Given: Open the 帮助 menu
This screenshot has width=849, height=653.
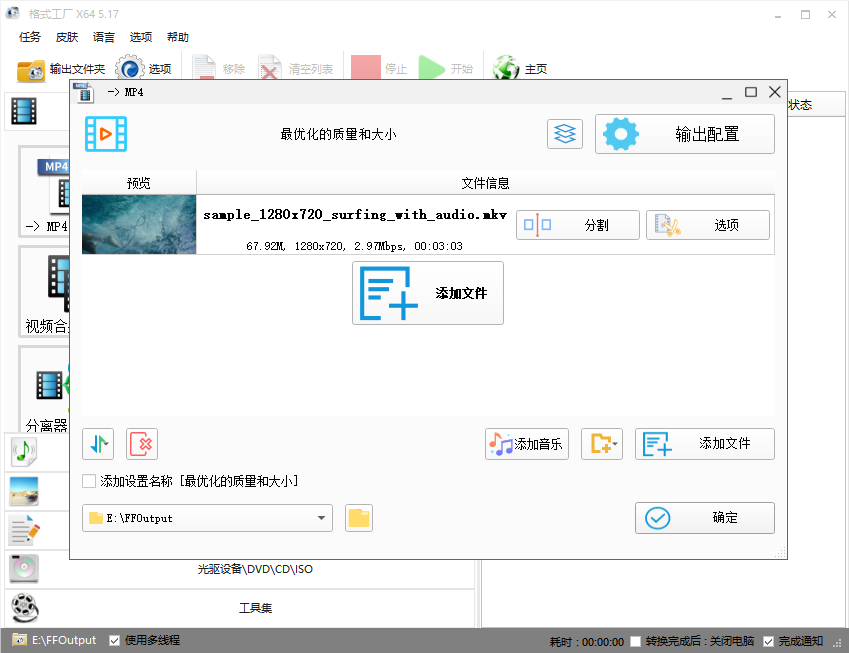Looking at the screenshot, I should pyautogui.click(x=178, y=37).
